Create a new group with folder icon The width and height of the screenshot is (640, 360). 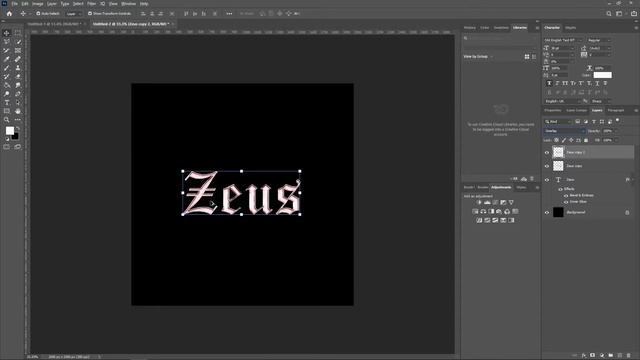[611, 356]
